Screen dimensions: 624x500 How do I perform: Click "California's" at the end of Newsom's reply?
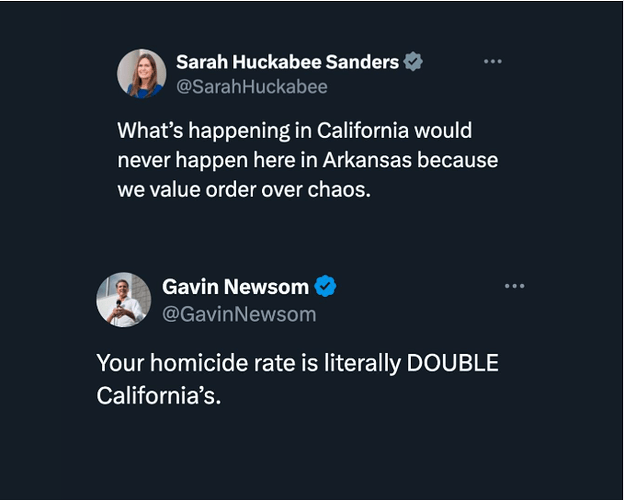pyautogui.click(x=157, y=395)
